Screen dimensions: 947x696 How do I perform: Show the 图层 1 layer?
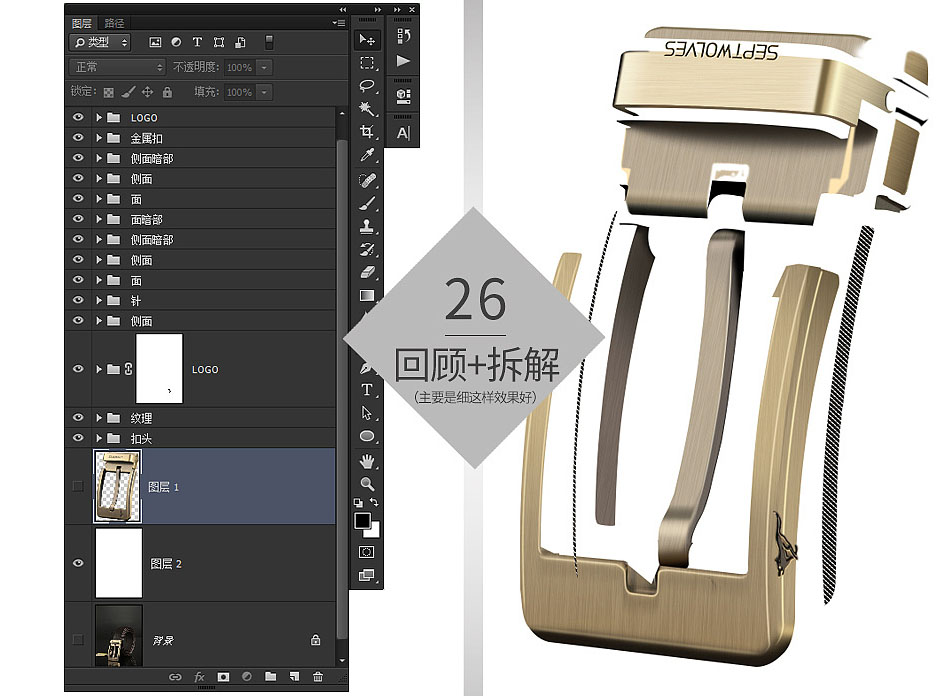[78, 486]
